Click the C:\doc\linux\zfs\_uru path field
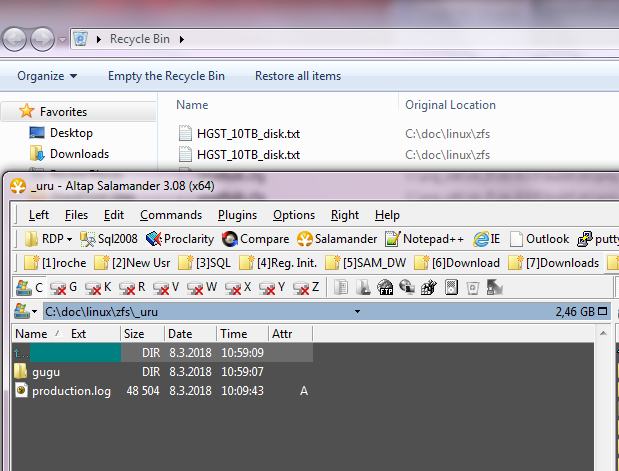The height and width of the screenshot is (471, 619). [101, 312]
